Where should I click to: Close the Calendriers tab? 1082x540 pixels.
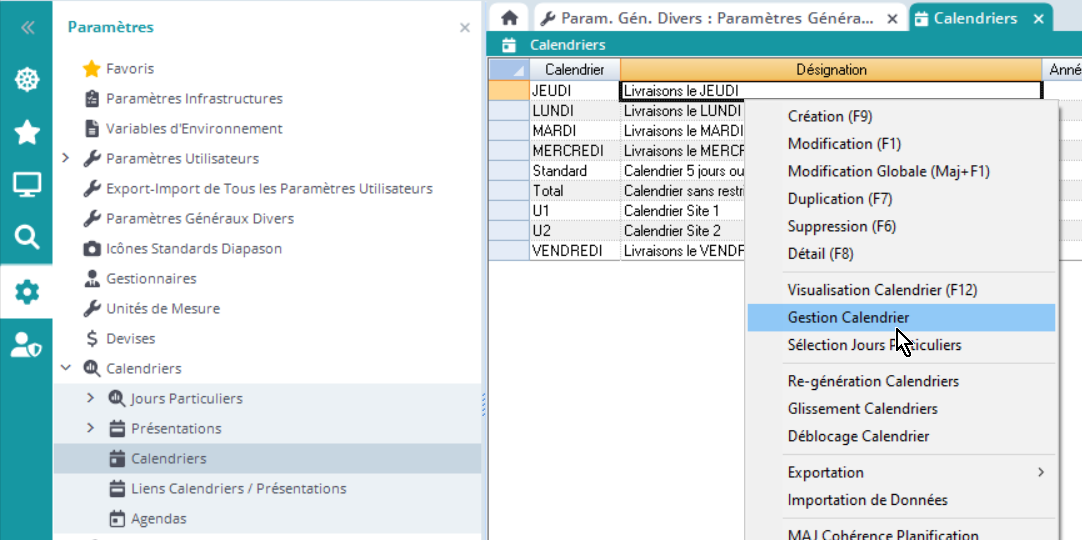coord(1038,19)
